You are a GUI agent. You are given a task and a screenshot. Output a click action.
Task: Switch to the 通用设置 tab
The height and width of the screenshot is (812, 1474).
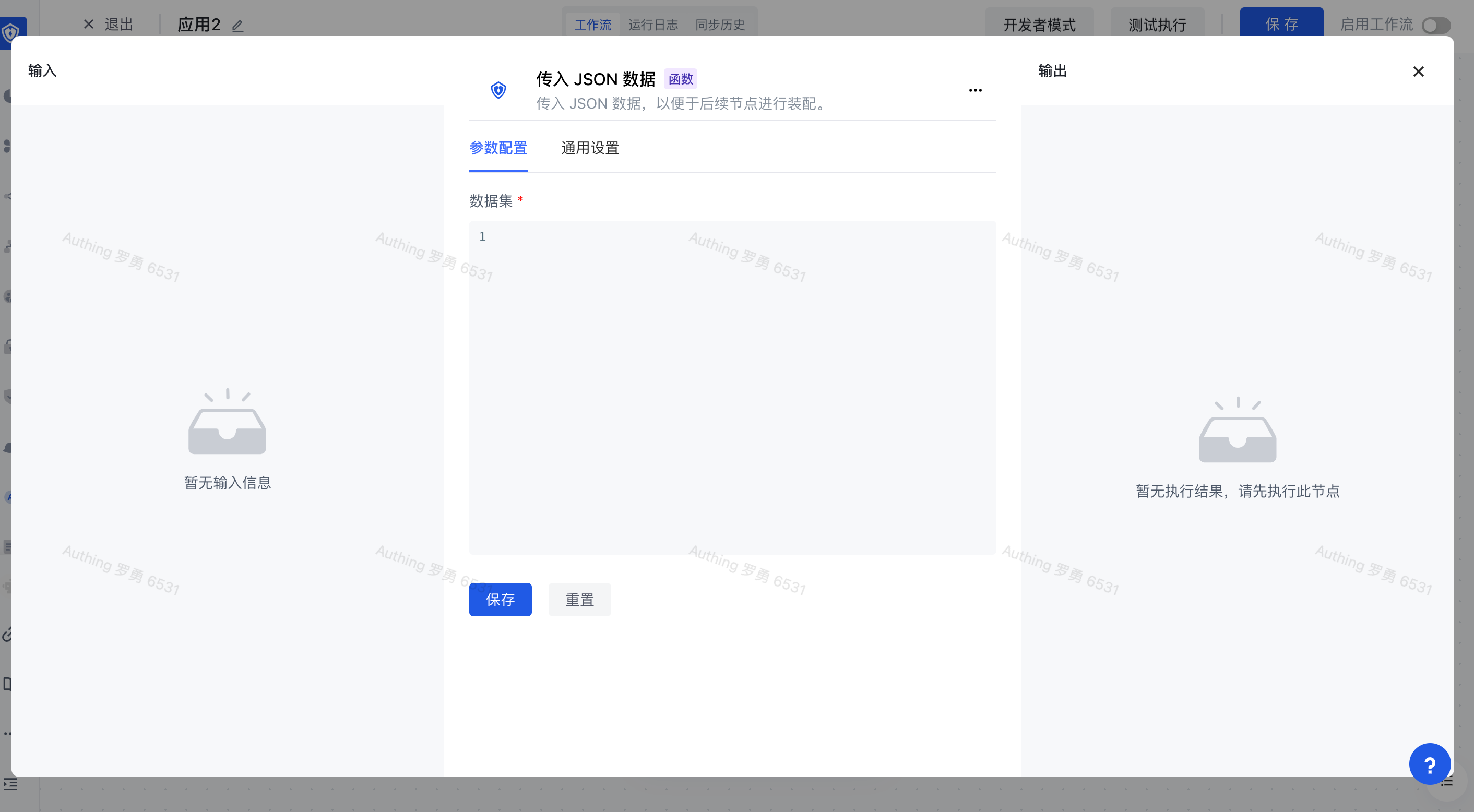(x=590, y=148)
